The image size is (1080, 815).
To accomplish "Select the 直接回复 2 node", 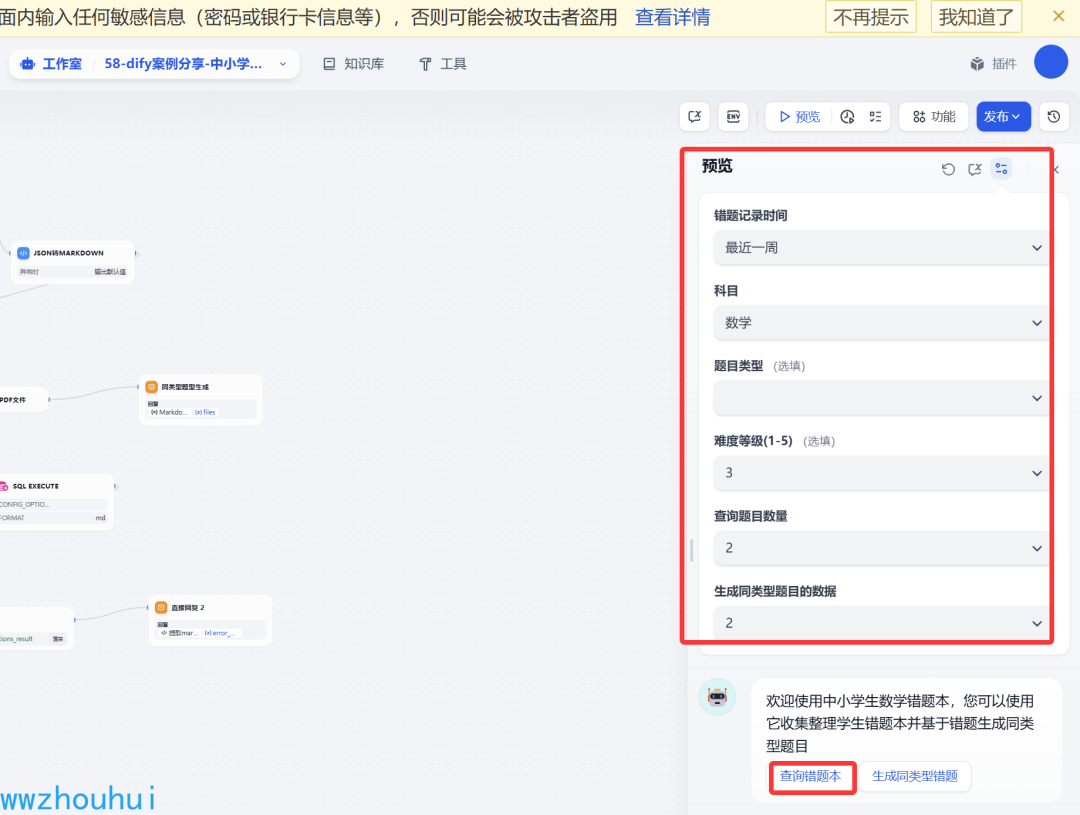I will [210, 620].
